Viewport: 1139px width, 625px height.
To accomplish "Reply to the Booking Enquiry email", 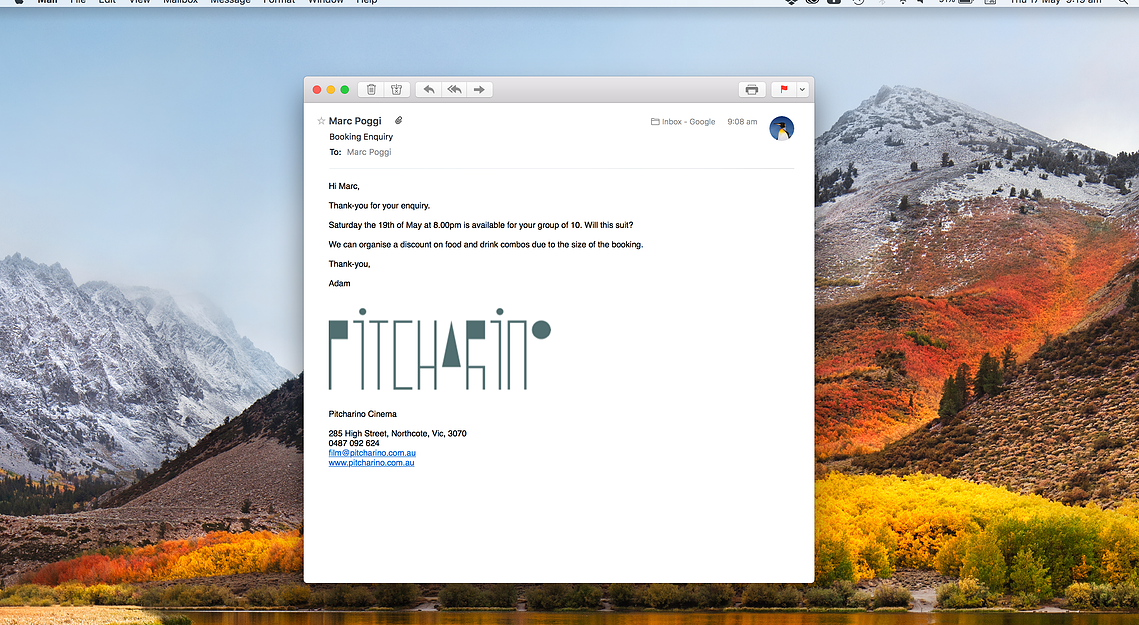I will pos(429,89).
